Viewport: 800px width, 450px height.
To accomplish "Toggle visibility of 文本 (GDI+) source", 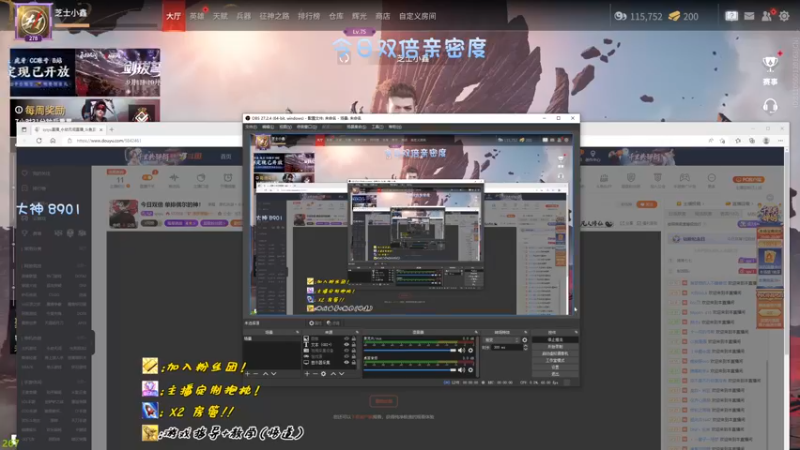I will pyautogui.click(x=346, y=344).
